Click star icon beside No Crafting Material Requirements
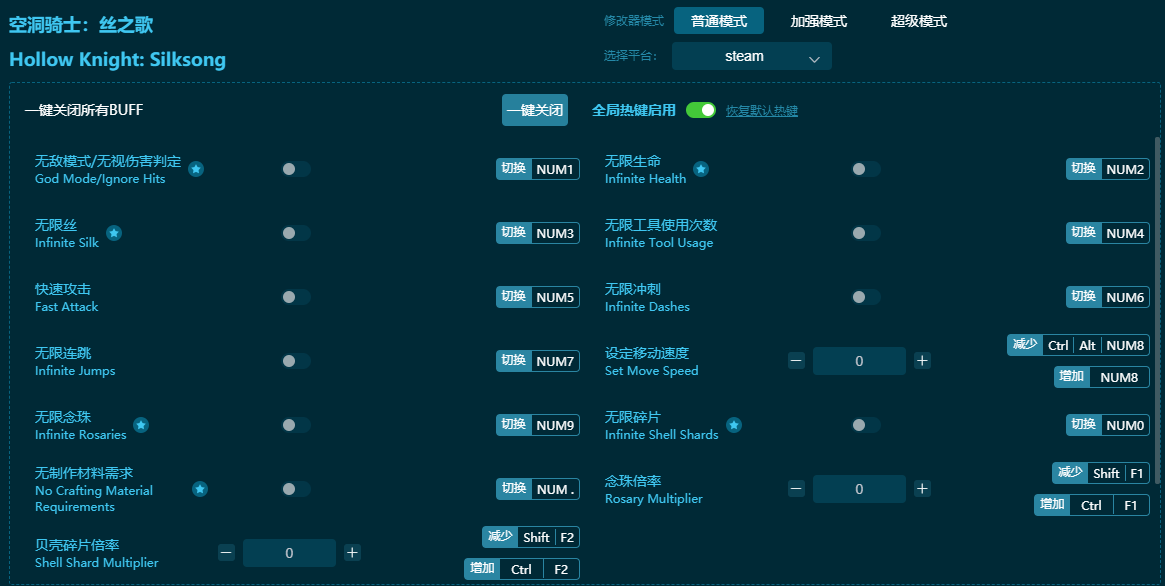This screenshot has height=586, width=1165. (200, 489)
